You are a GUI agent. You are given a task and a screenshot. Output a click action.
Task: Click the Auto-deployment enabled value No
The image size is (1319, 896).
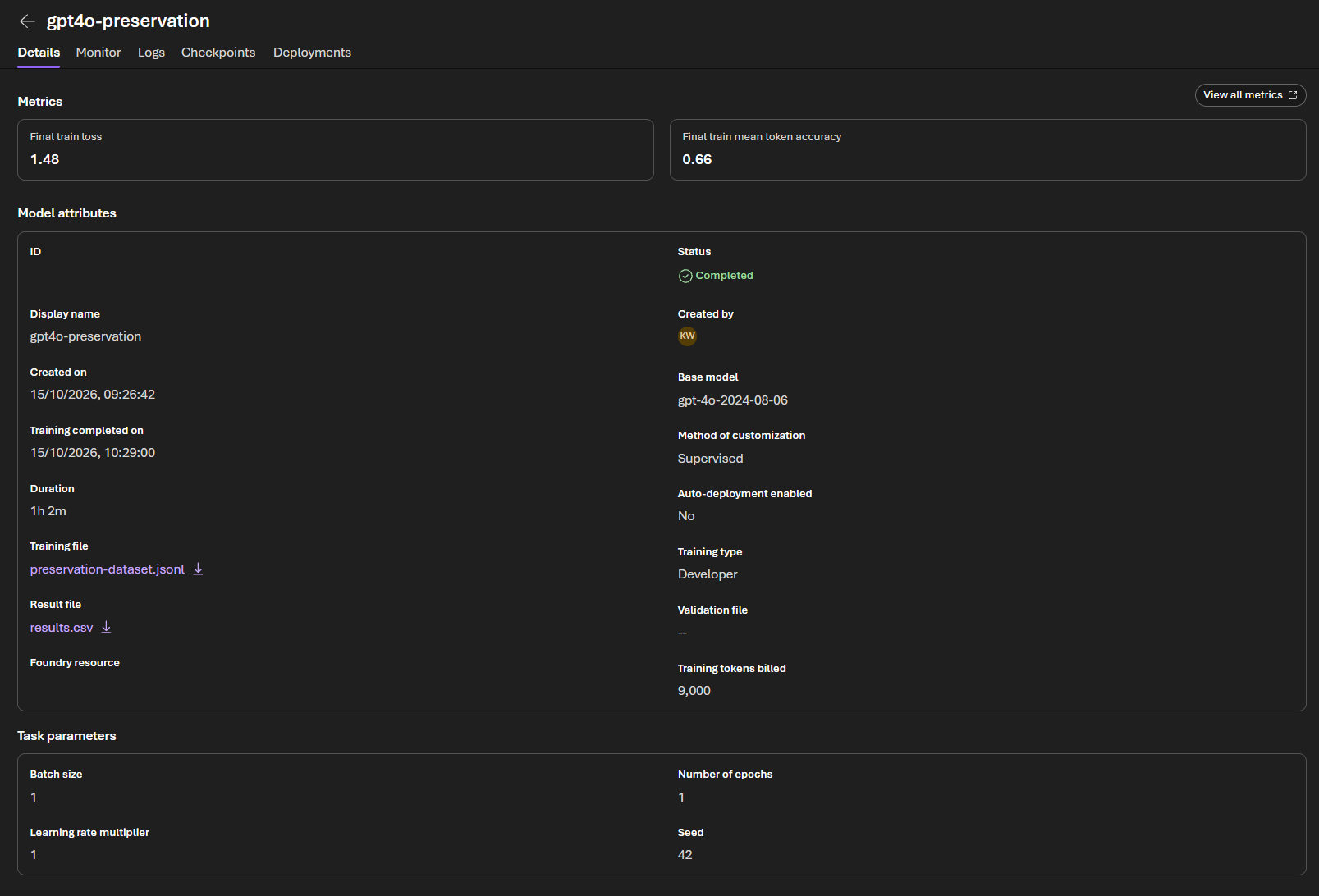point(686,516)
